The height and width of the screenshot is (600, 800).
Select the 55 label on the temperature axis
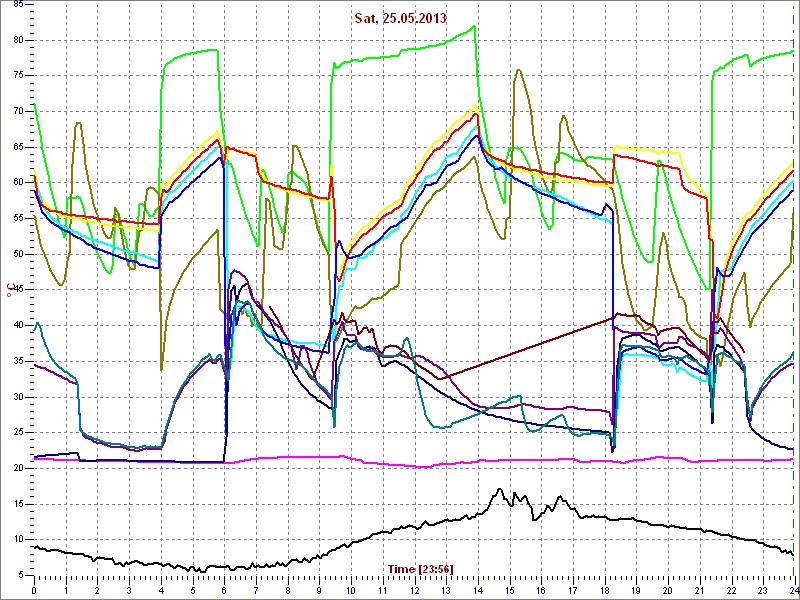pyautogui.click(x=17, y=218)
